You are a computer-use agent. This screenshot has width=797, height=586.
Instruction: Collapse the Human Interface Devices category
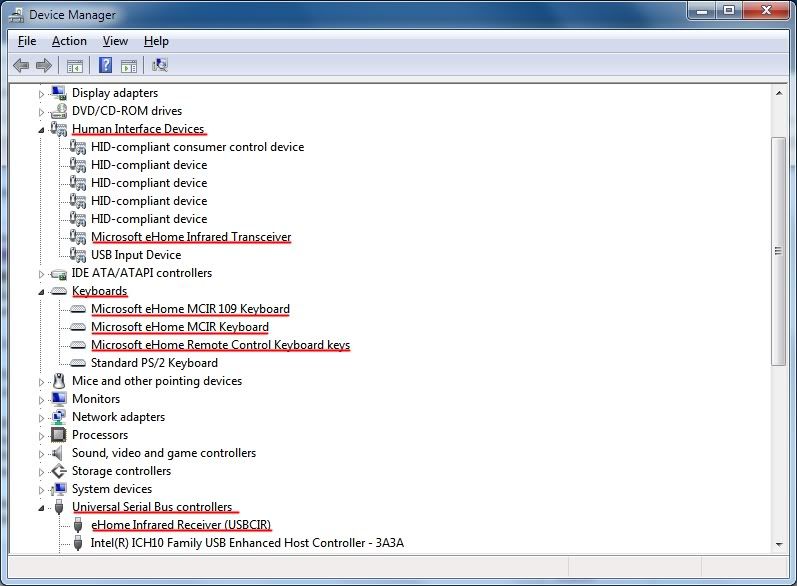(42, 129)
